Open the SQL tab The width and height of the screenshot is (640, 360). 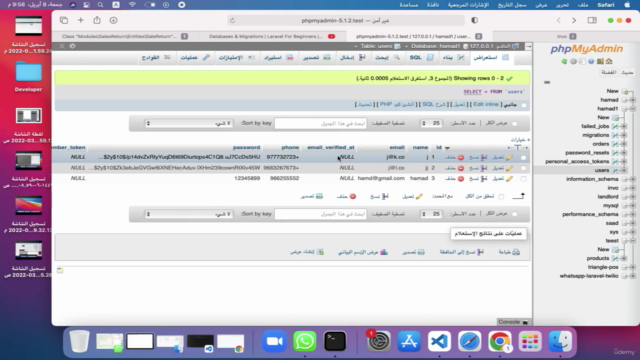coord(421,58)
